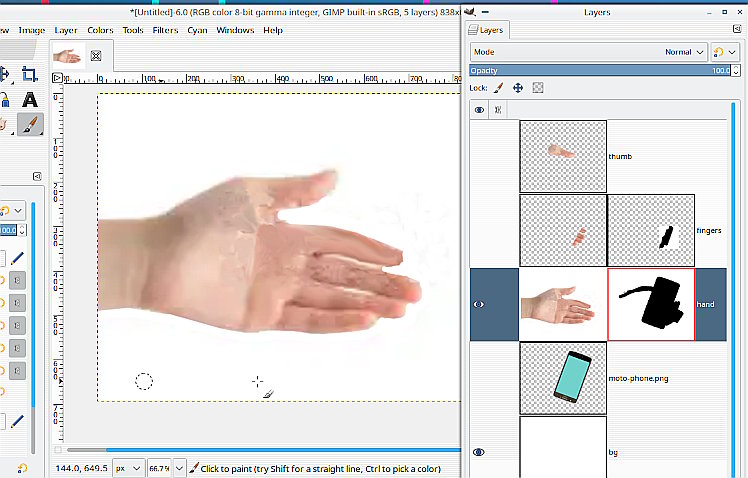The image size is (748, 478).
Task: Click the upper pencil edit icon in tool options
Action: coord(17,259)
